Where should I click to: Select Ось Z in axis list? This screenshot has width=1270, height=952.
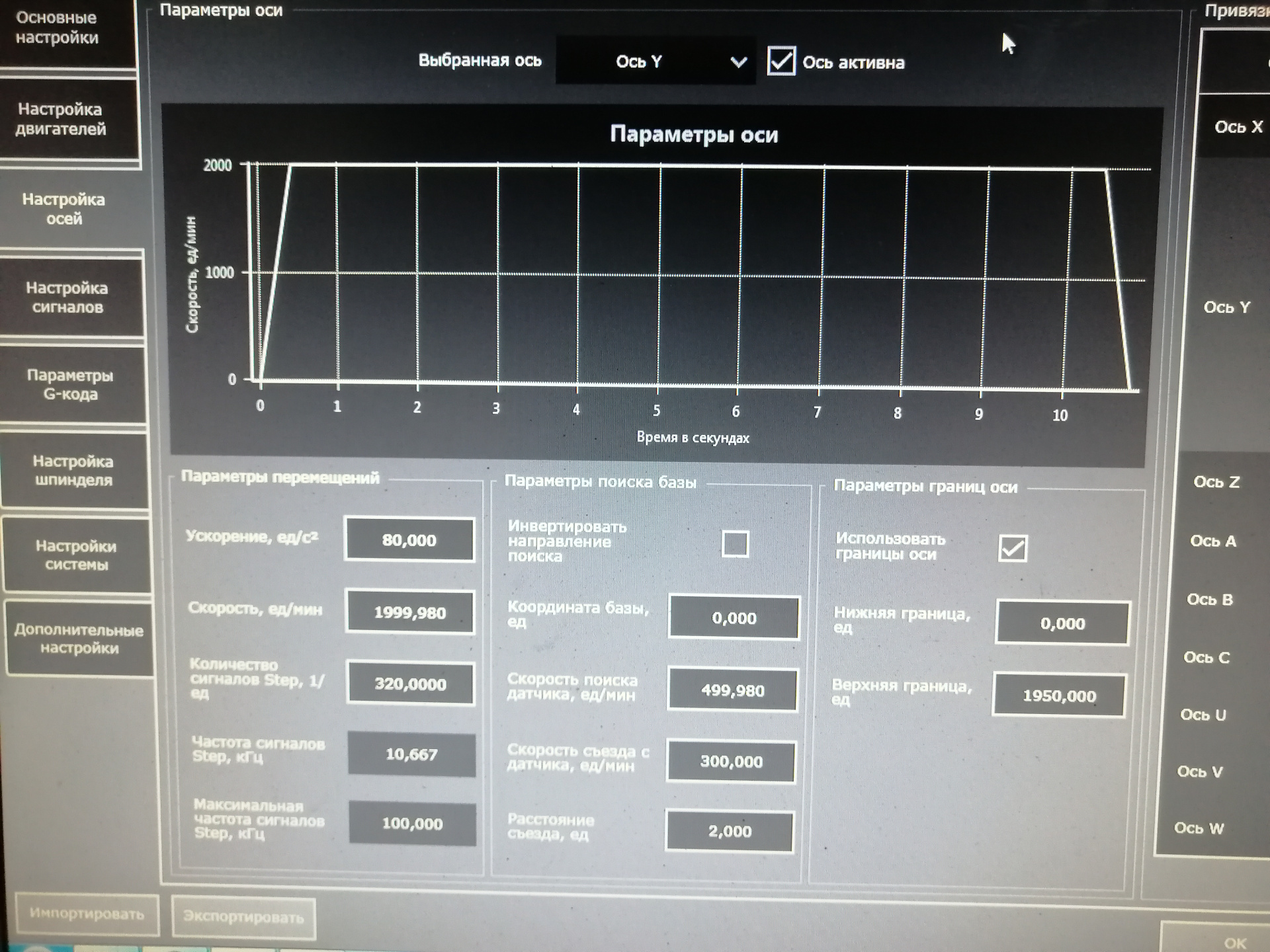(x=1216, y=483)
